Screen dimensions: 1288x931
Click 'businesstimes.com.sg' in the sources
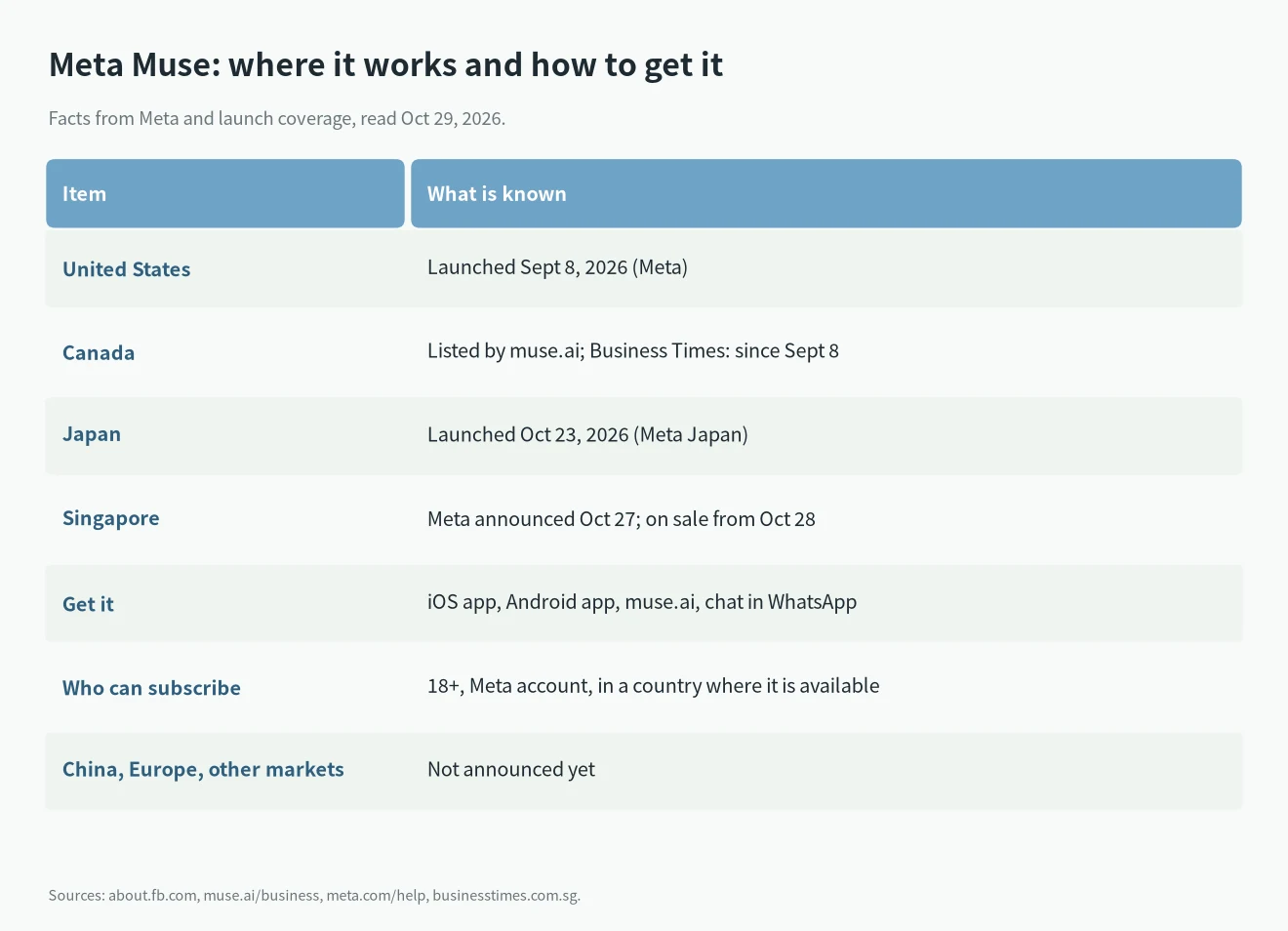tap(505, 896)
